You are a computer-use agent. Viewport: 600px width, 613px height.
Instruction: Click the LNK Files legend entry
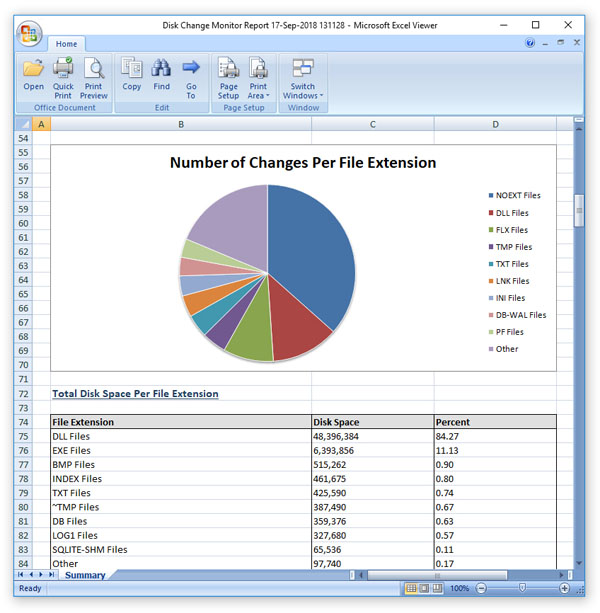pos(509,281)
